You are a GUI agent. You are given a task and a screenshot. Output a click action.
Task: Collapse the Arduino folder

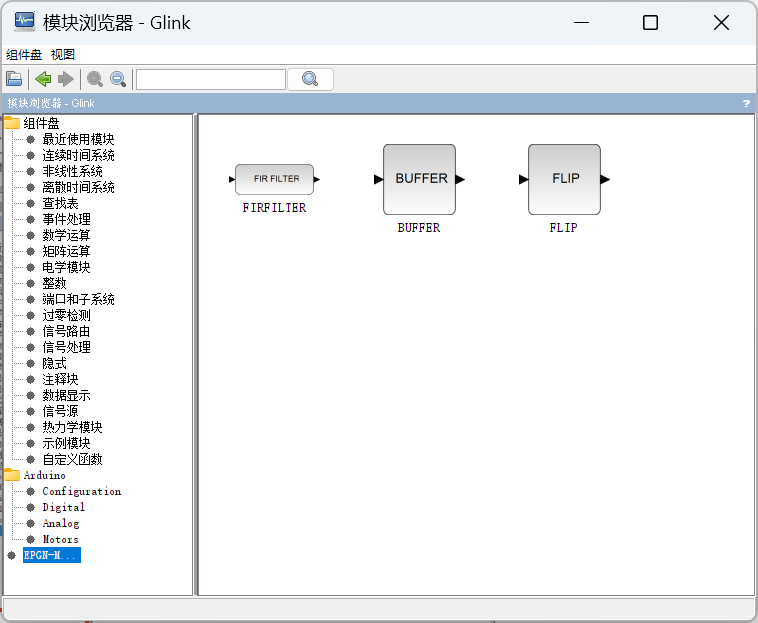[12, 475]
